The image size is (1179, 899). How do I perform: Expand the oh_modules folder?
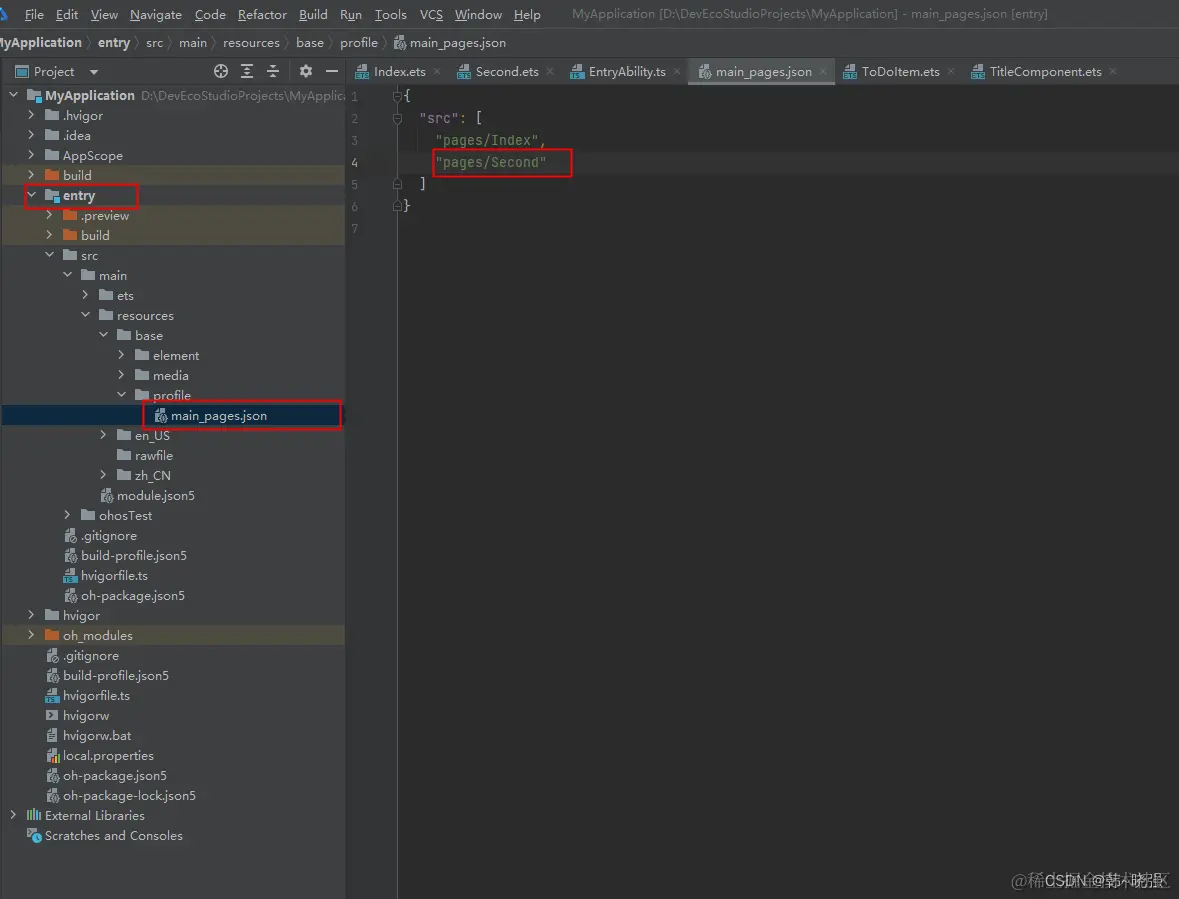31,634
